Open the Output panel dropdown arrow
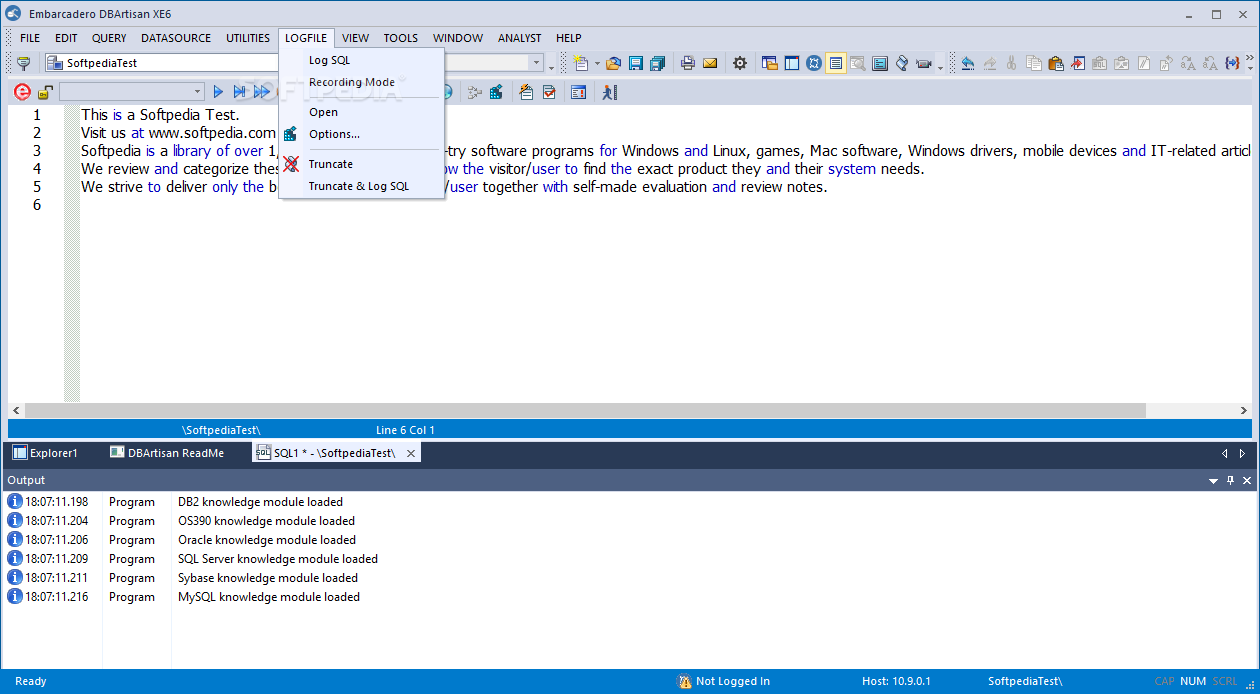Image resolution: width=1260 pixels, height=694 pixels. click(x=1213, y=481)
